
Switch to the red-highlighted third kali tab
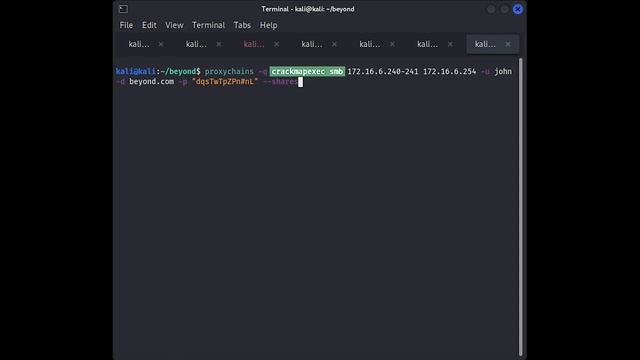[254, 44]
